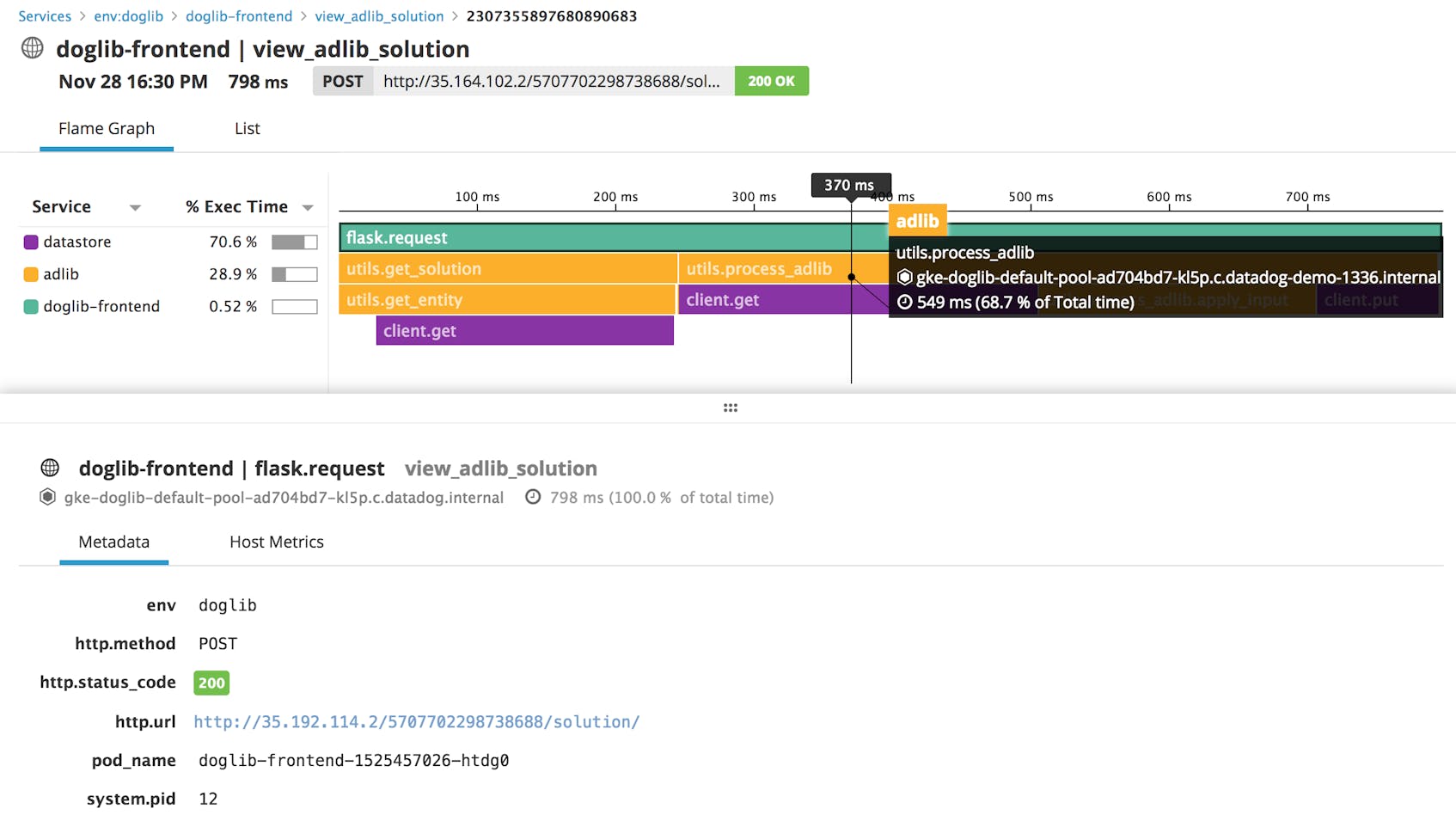Screen dimensions: 1456x827
Task: Open the Host Metrics tab
Action: [276, 542]
